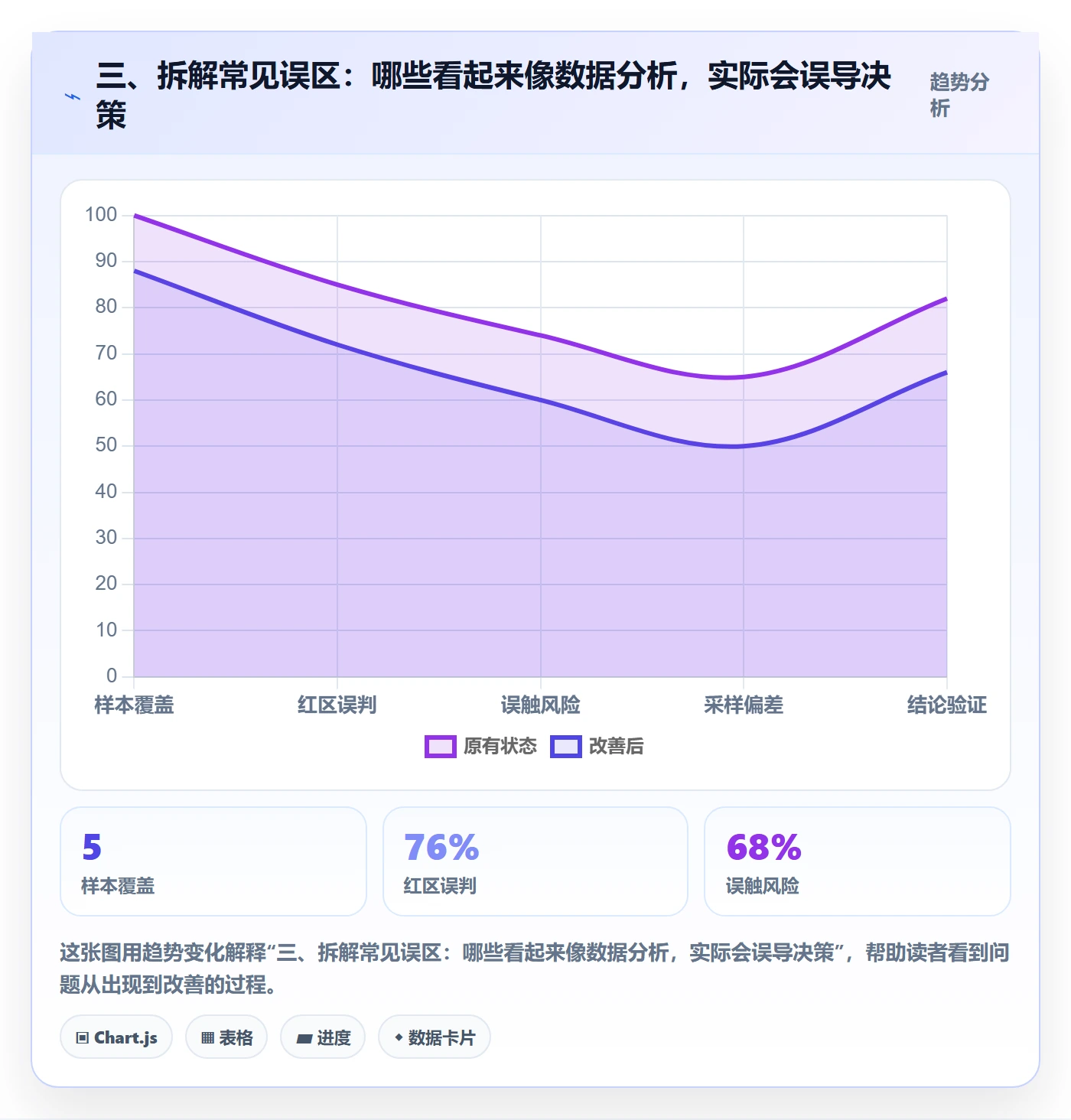Click the 50 y-axis tick label

tap(106, 445)
